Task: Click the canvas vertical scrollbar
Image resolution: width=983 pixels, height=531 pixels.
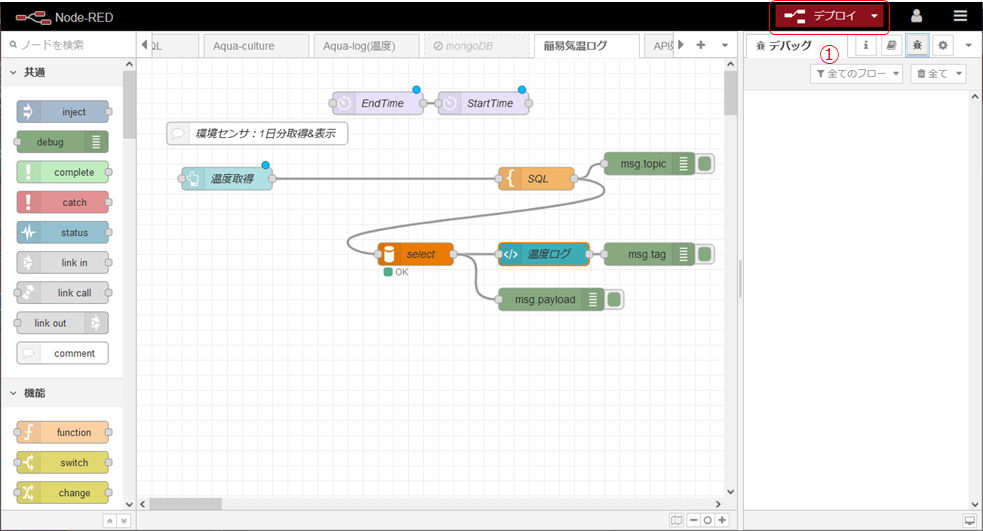Action: click(730, 95)
